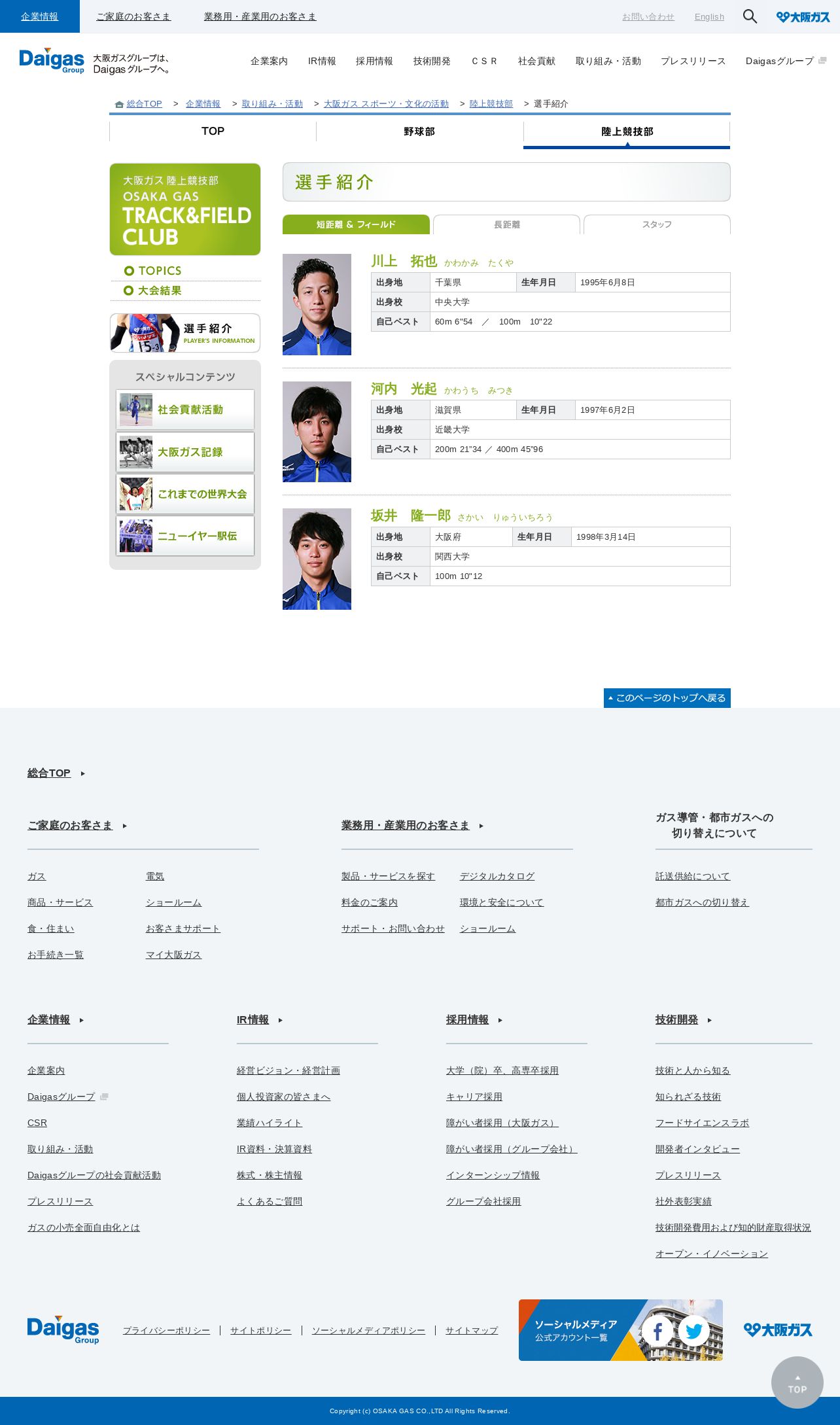This screenshot has width=840, height=1425.
Task: Open footer キャリア採用 link
Action: (474, 1097)
